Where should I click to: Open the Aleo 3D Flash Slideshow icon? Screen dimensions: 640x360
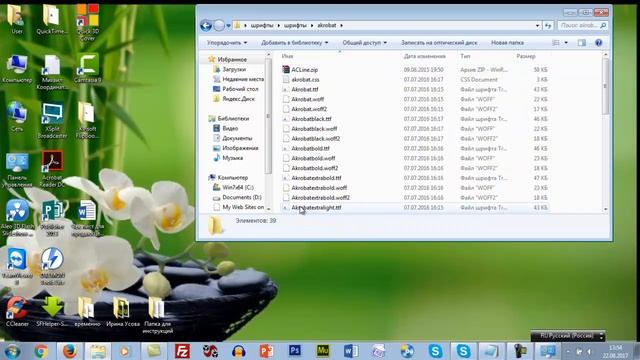click(x=17, y=218)
